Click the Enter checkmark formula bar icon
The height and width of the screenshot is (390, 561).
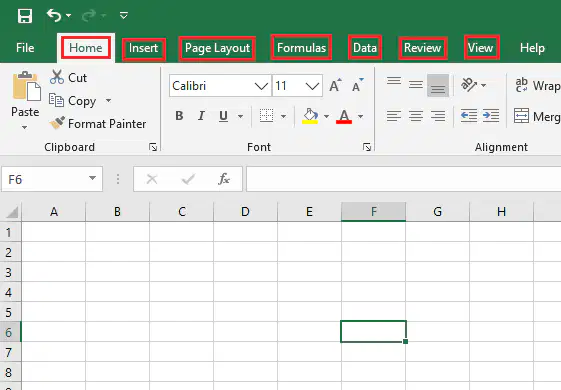(x=188, y=179)
